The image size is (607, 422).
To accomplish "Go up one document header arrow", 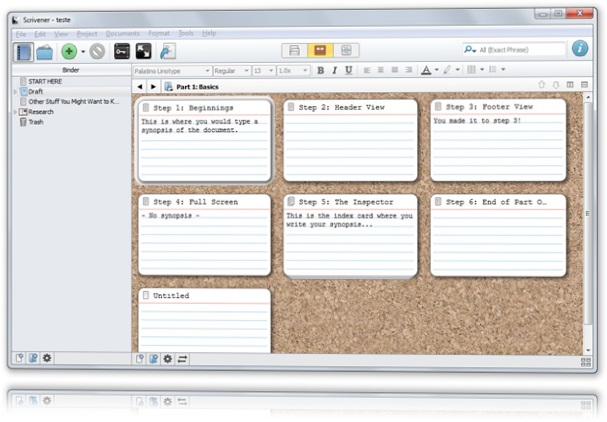I will click(542, 85).
